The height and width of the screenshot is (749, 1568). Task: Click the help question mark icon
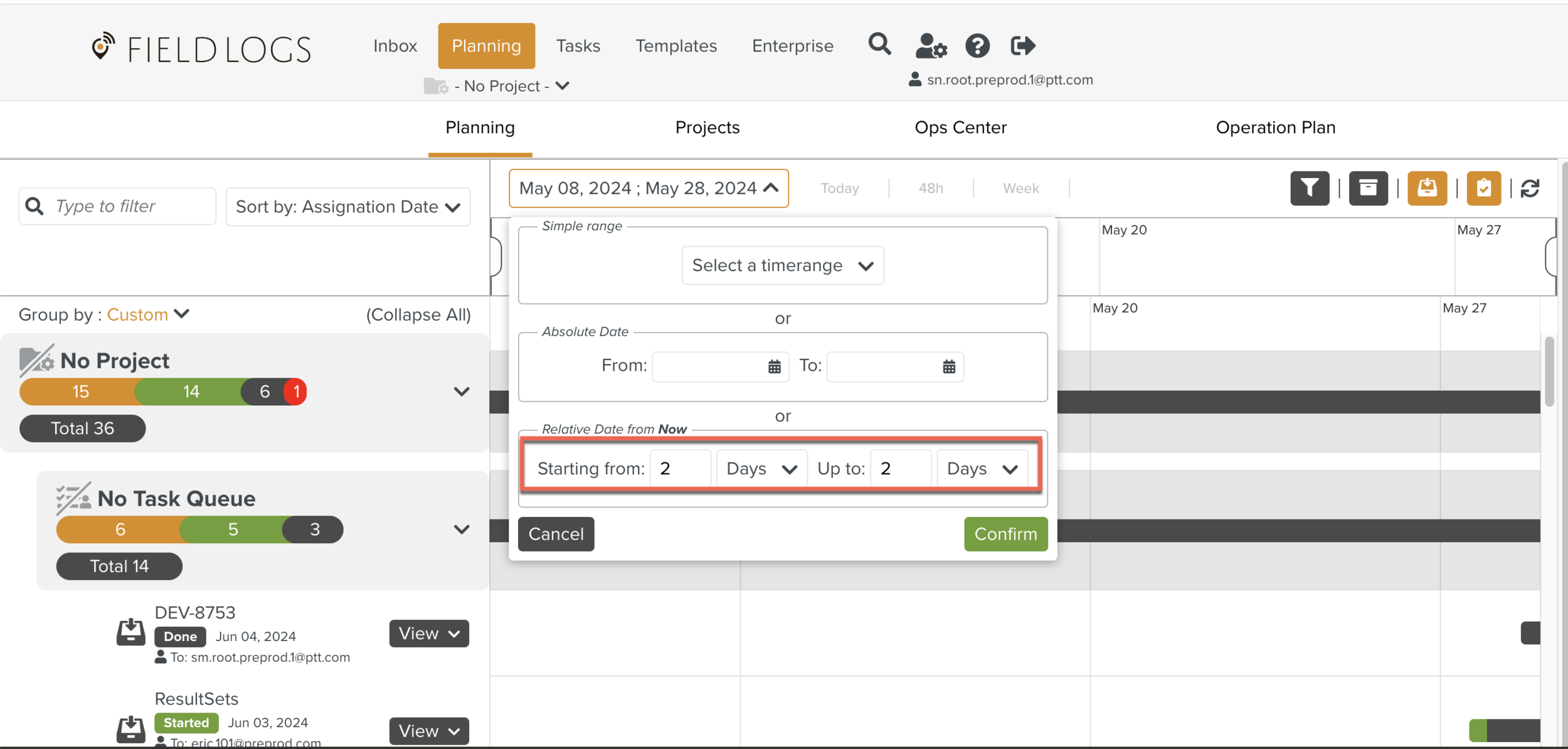[977, 46]
